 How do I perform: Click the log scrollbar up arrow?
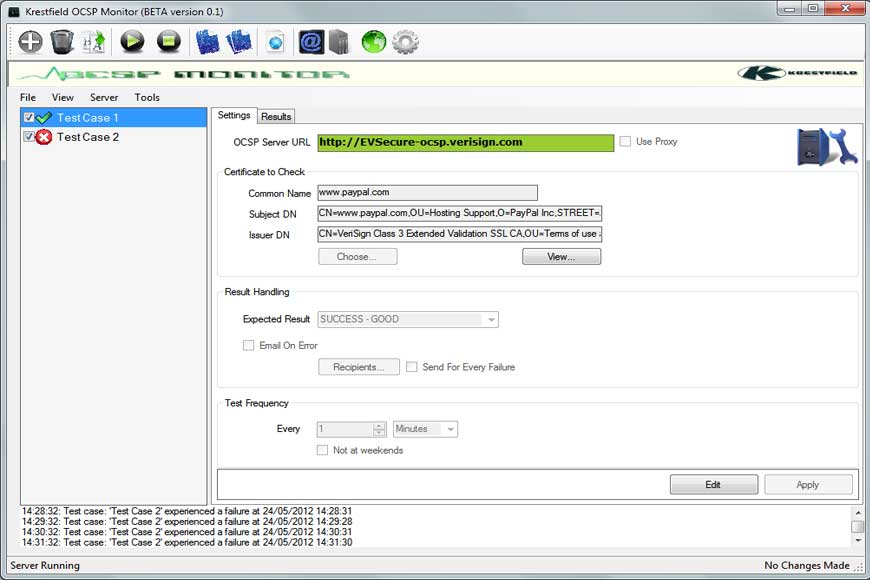pos(858,512)
